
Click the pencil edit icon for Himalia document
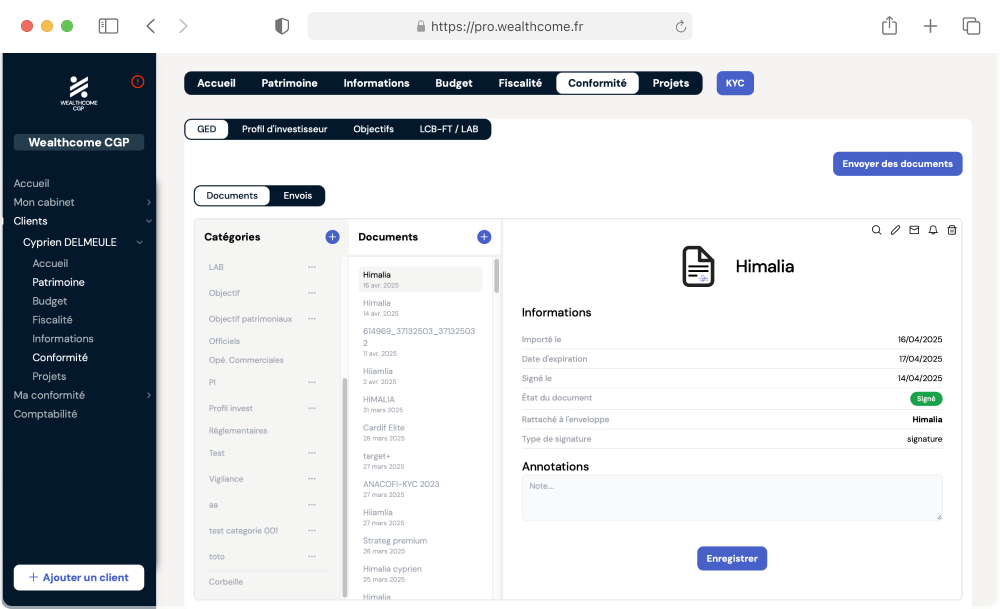[895, 230]
